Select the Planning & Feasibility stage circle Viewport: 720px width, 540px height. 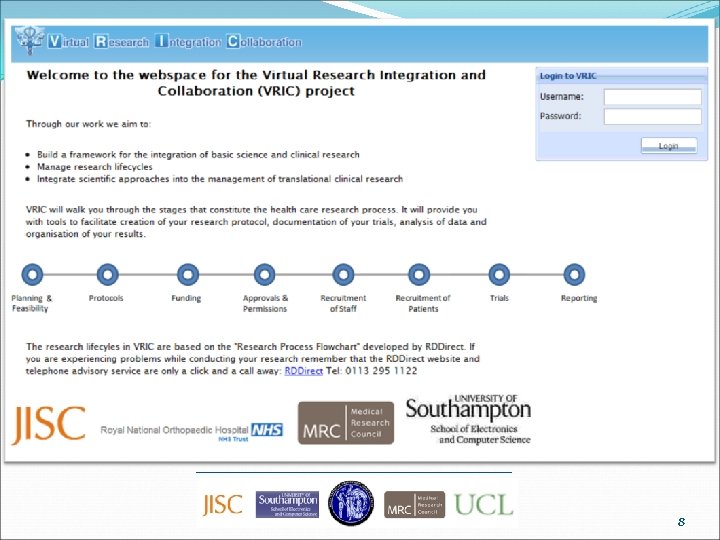(x=32, y=275)
